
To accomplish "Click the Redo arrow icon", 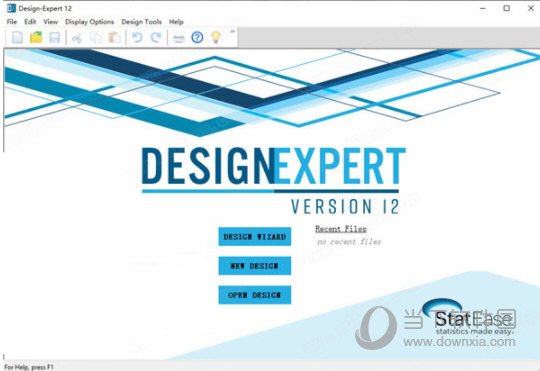I will [156, 37].
